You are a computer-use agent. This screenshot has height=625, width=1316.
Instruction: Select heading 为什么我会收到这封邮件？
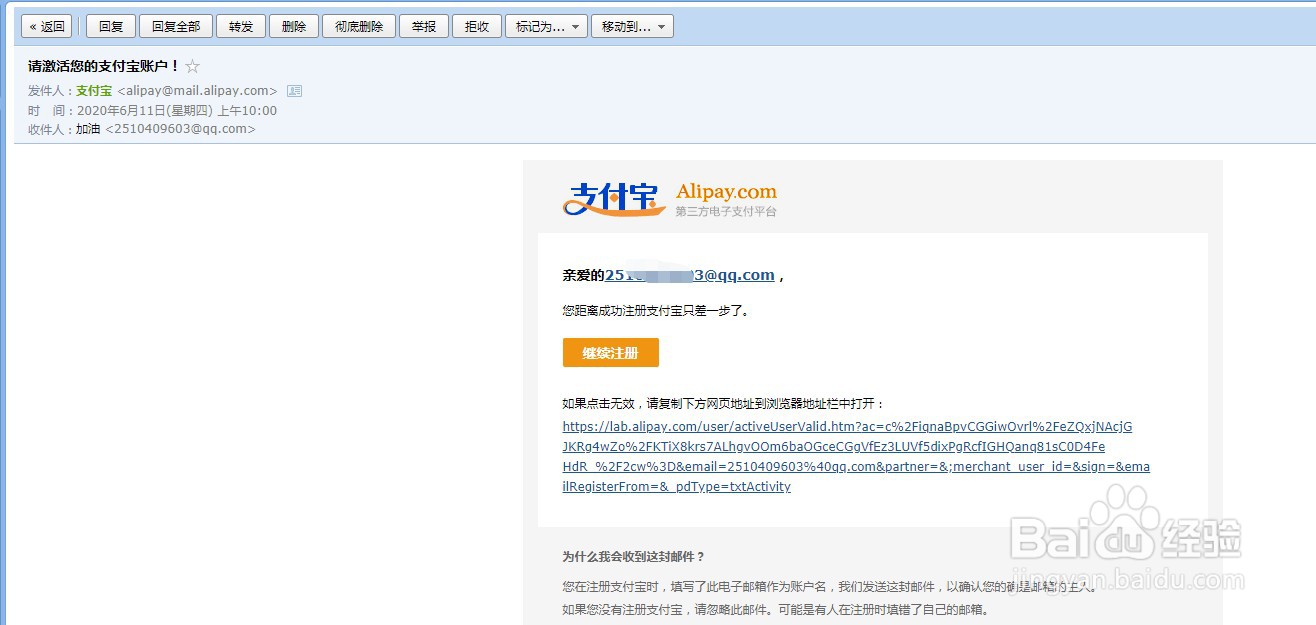point(634,557)
